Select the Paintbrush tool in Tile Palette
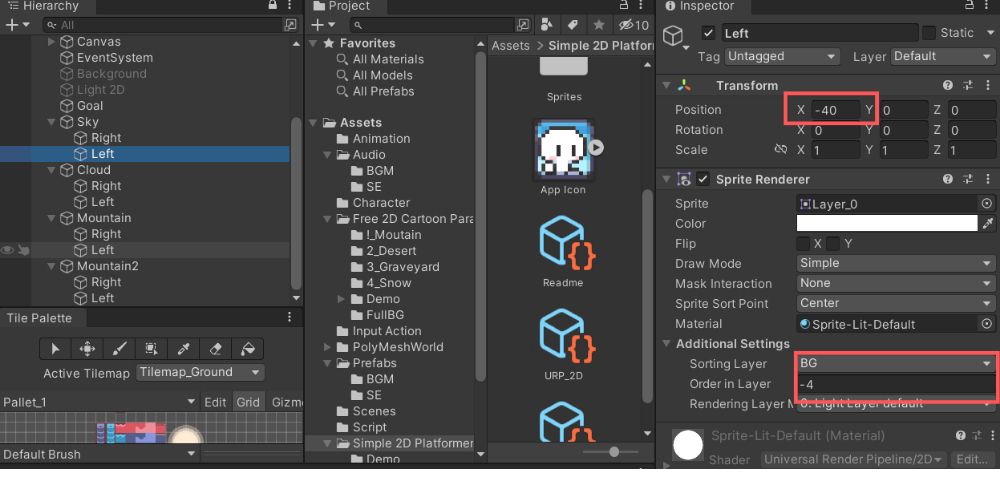Viewport: 1000px width, 493px height. (119, 349)
